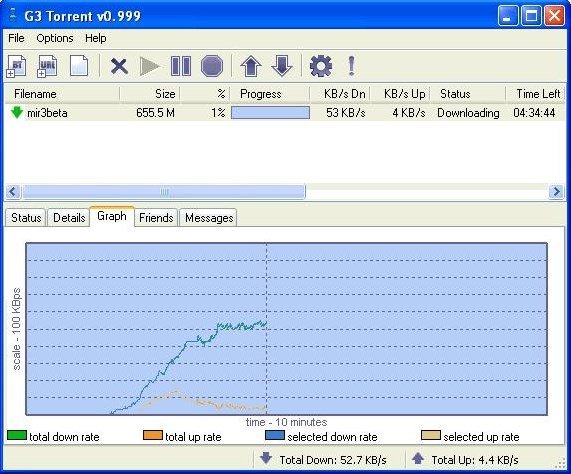The height and width of the screenshot is (474, 571).
Task: Click the 'total down rate' legend label
Action: click(x=64, y=437)
